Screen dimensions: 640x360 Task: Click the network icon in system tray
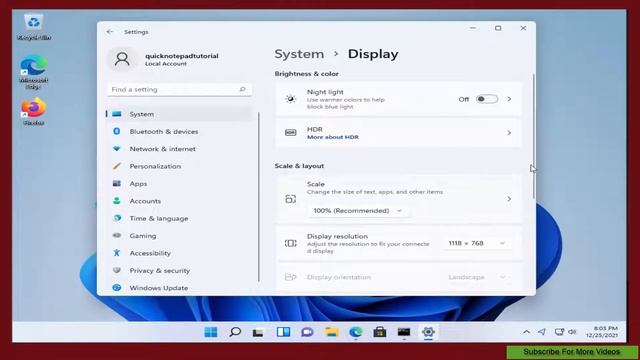pyautogui.click(x=559, y=332)
